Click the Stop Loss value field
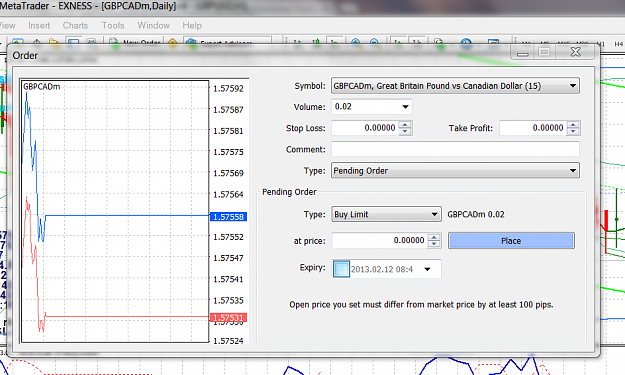 coord(365,128)
